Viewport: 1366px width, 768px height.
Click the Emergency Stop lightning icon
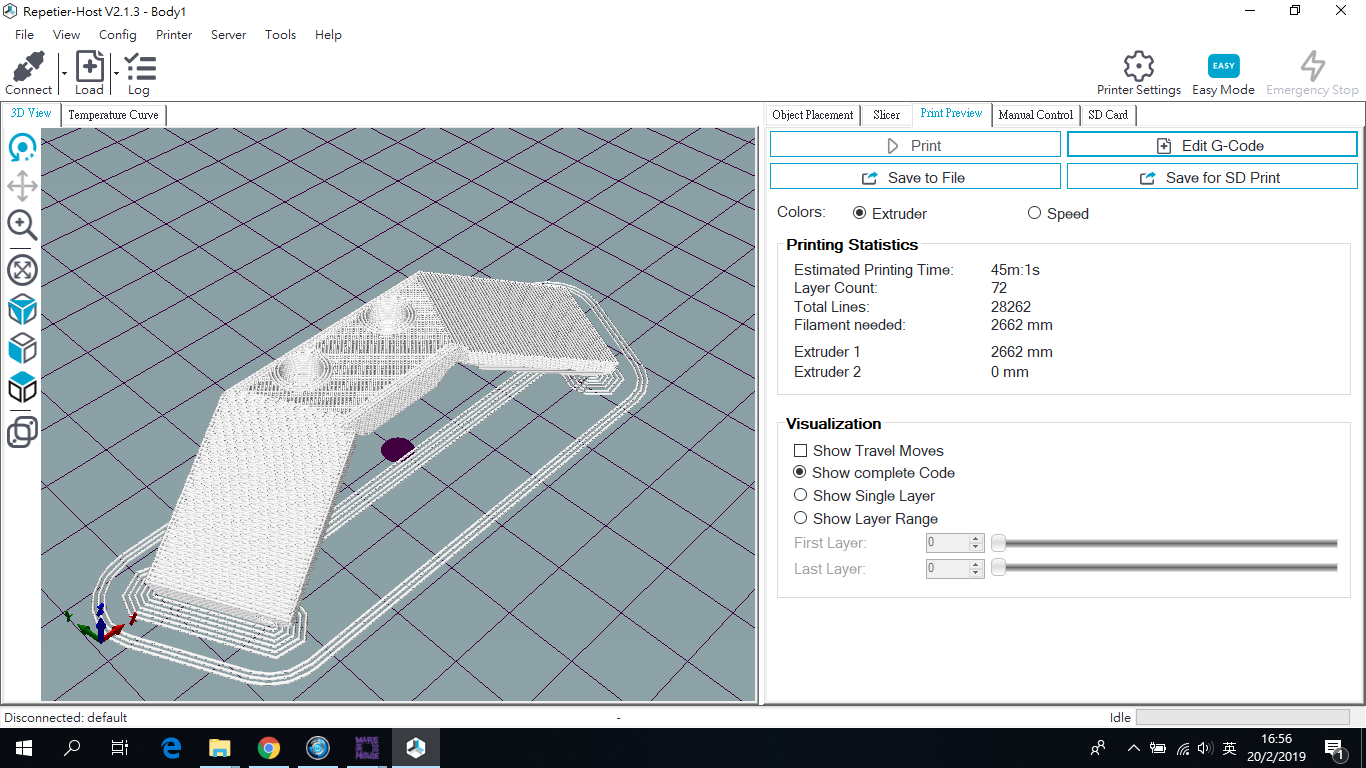point(1312,66)
